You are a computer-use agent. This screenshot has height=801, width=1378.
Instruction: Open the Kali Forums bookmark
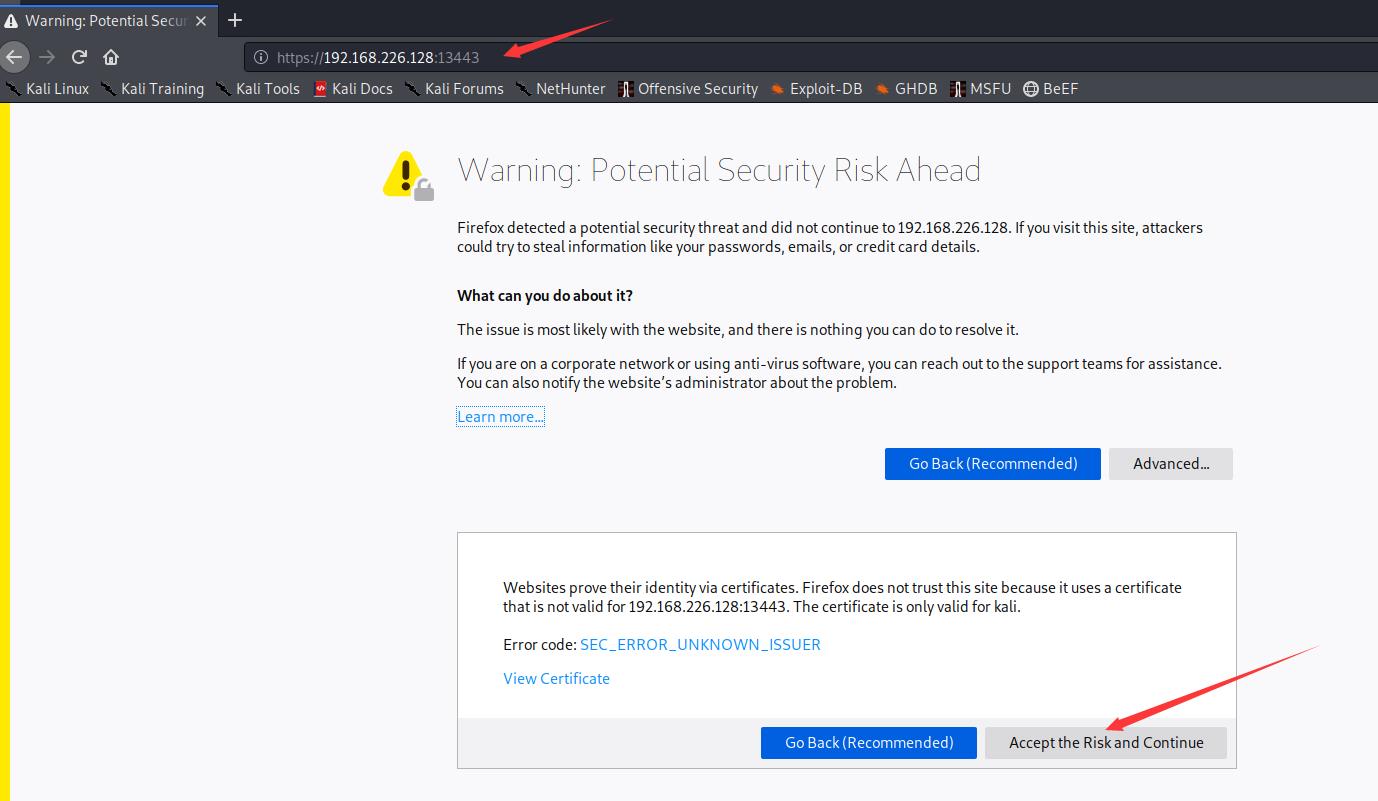tap(454, 89)
